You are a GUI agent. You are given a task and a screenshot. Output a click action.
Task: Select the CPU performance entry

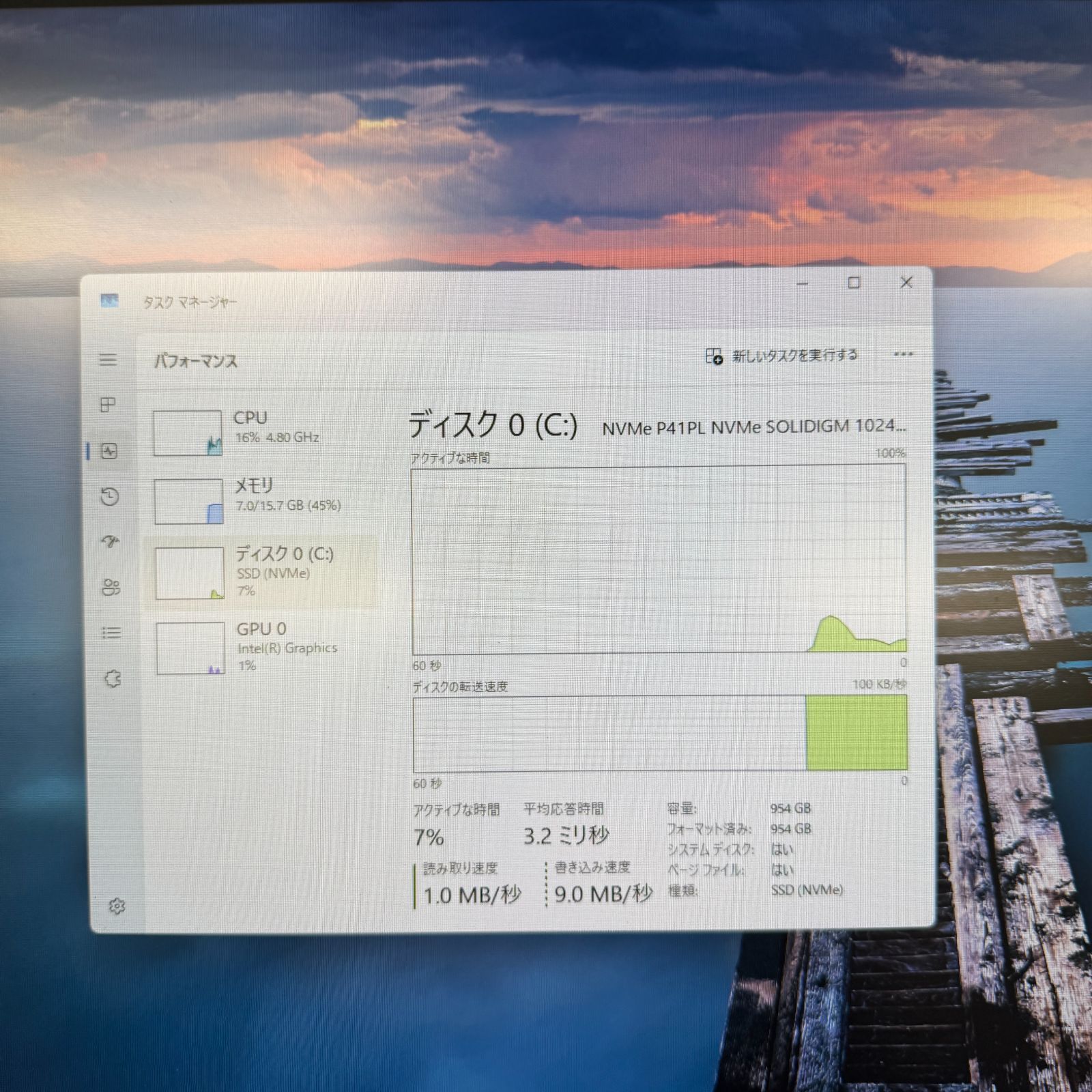pyautogui.click(x=261, y=433)
